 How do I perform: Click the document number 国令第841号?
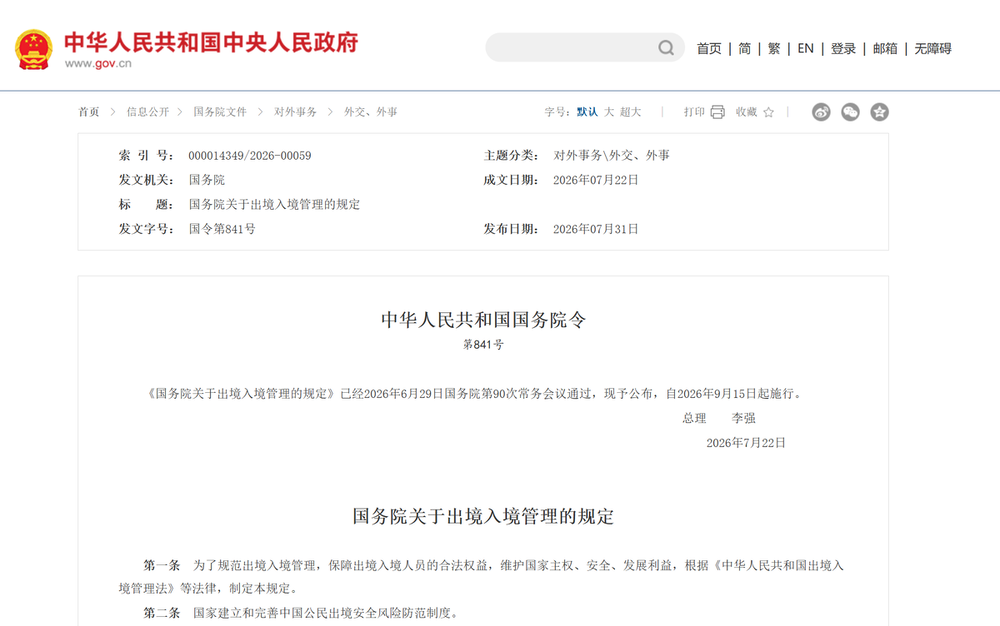222,229
